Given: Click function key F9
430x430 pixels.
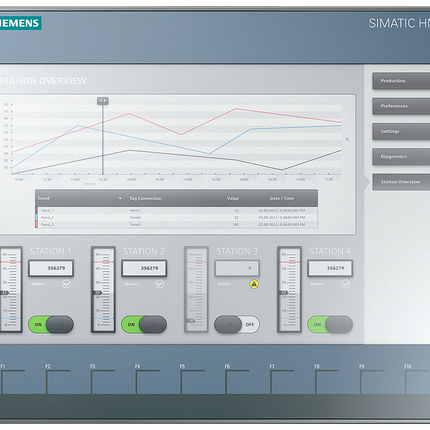Looking at the screenshot, I should click(x=372, y=380).
